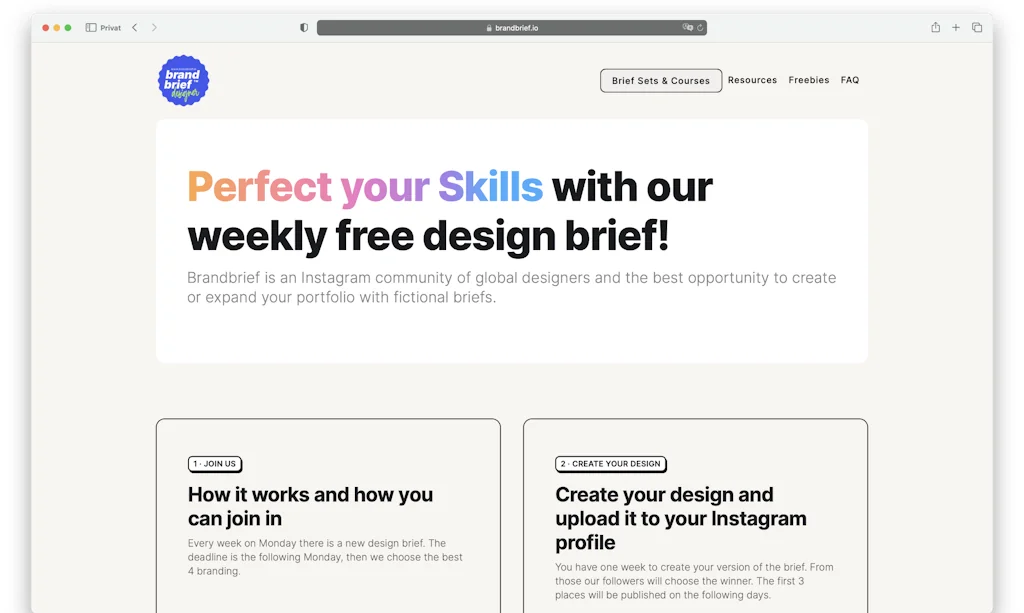Click the '1 · JOIN US' badge
This screenshot has height=613, width=1024.
(214, 464)
